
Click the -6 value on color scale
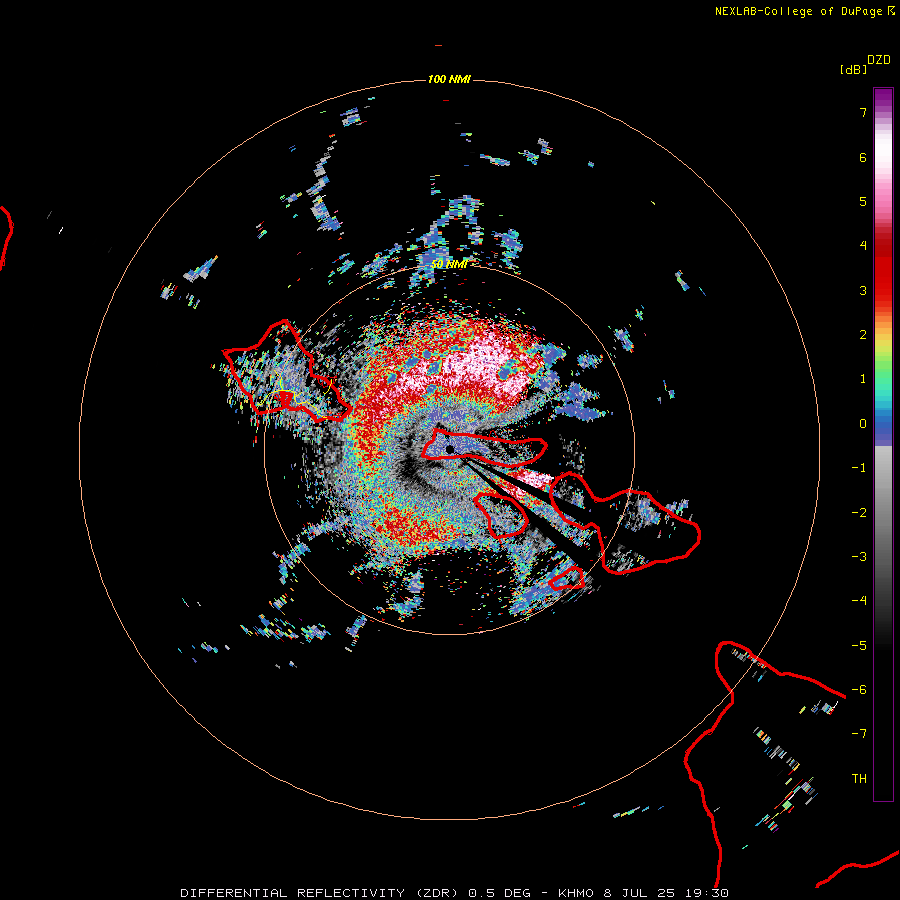point(859,690)
